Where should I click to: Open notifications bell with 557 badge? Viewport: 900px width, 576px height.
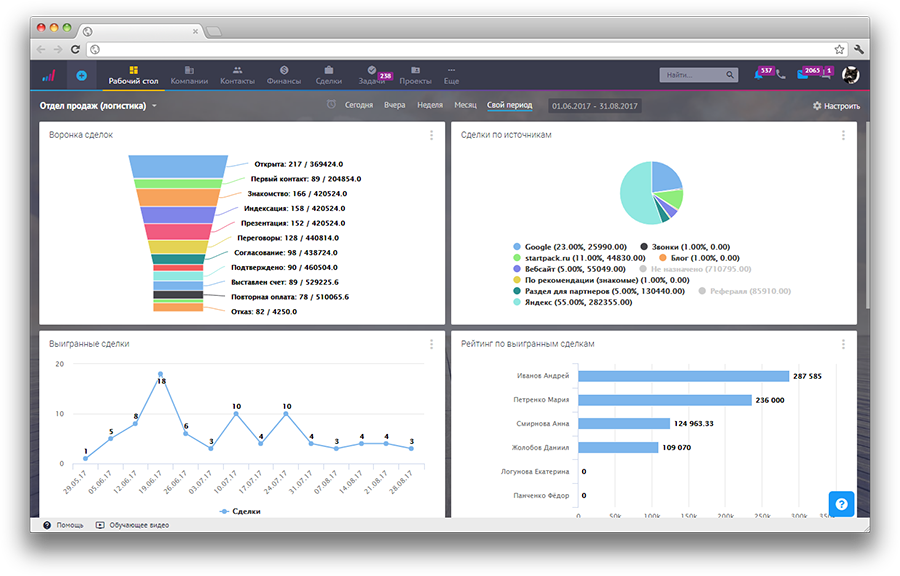(x=759, y=75)
